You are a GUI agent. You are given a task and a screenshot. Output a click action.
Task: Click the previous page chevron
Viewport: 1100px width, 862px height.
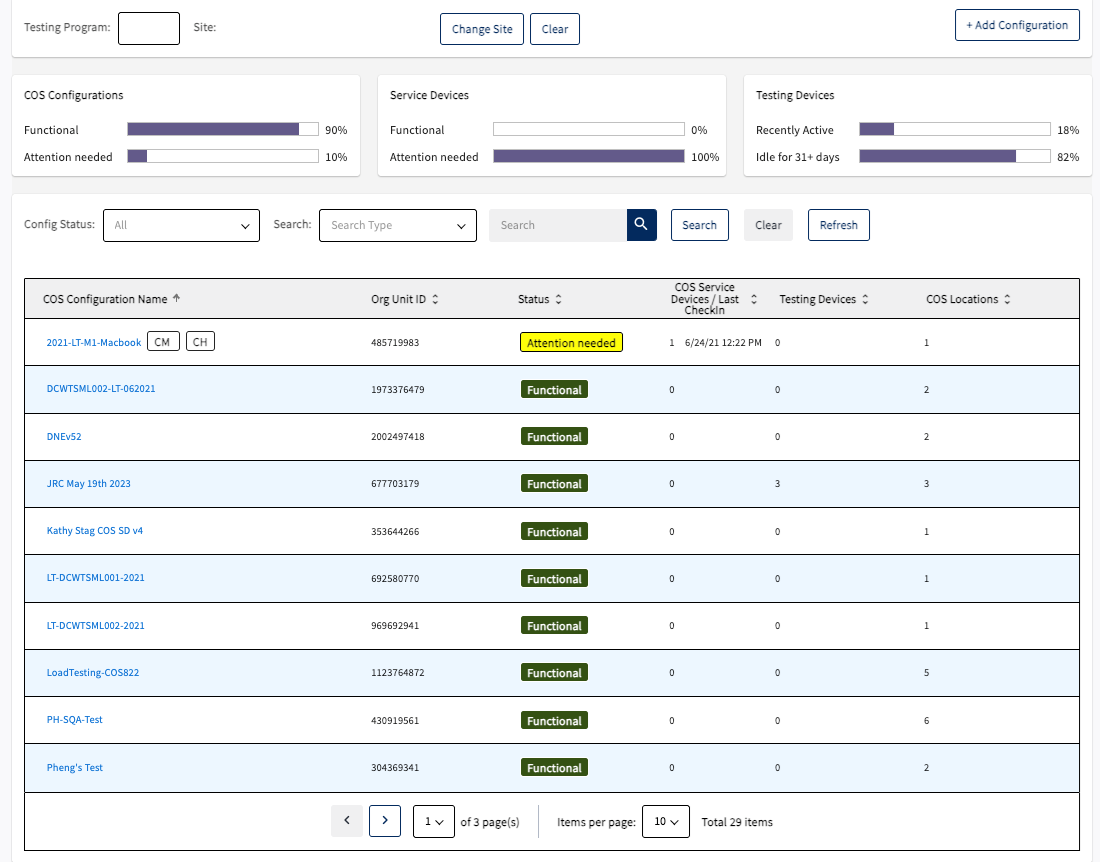346,820
